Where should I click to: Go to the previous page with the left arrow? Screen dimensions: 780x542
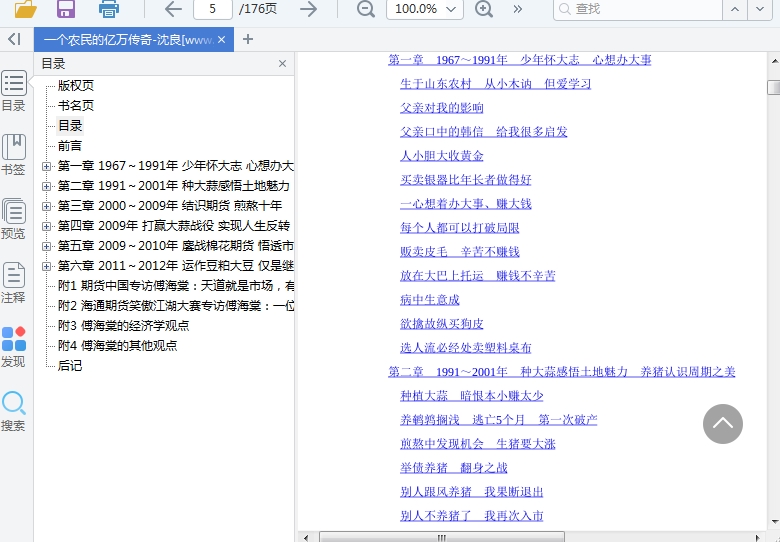pyautogui.click(x=173, y=9)
